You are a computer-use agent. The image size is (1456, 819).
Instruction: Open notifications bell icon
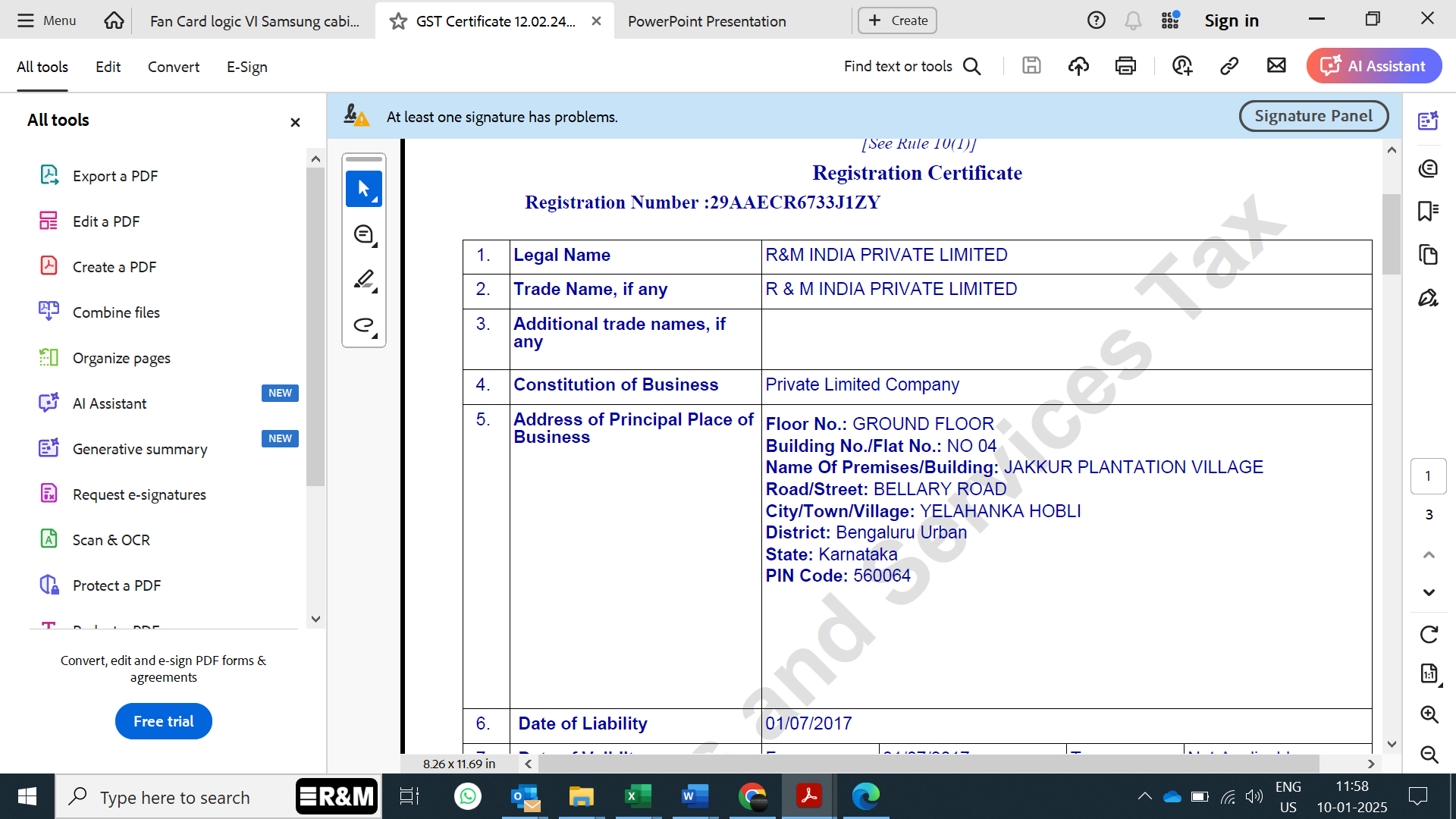pyautogui.click(x=1133, y=20)
